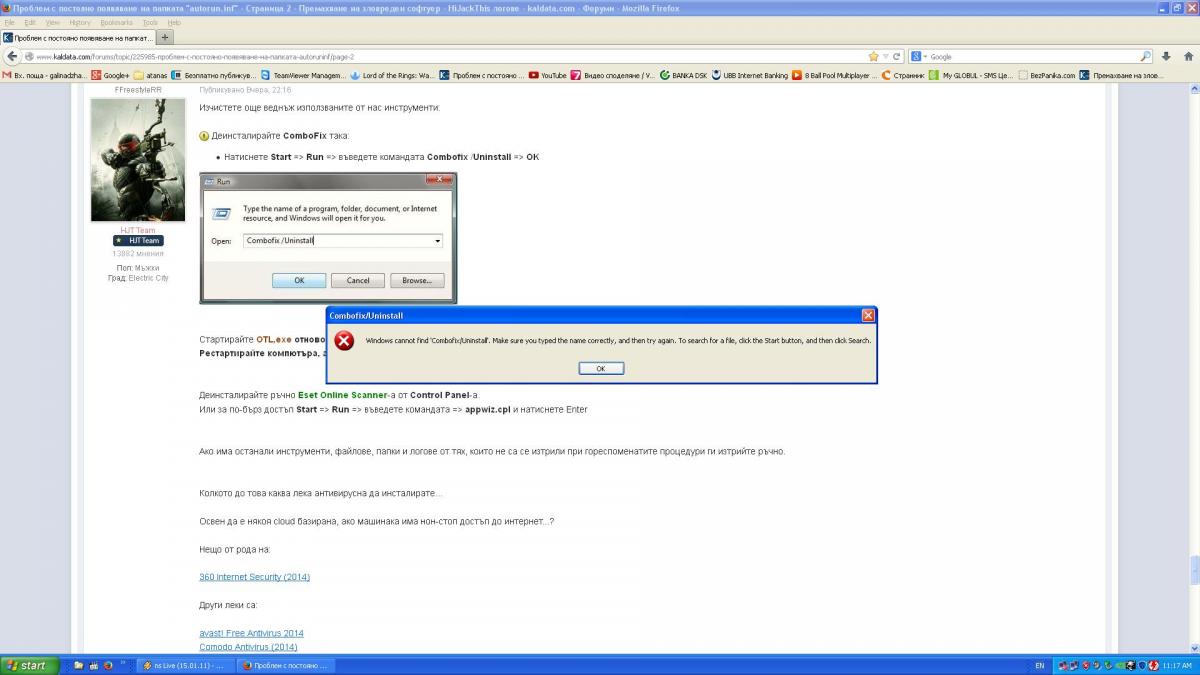Open the Google search engine dropdown

click(x=919, y=57)
